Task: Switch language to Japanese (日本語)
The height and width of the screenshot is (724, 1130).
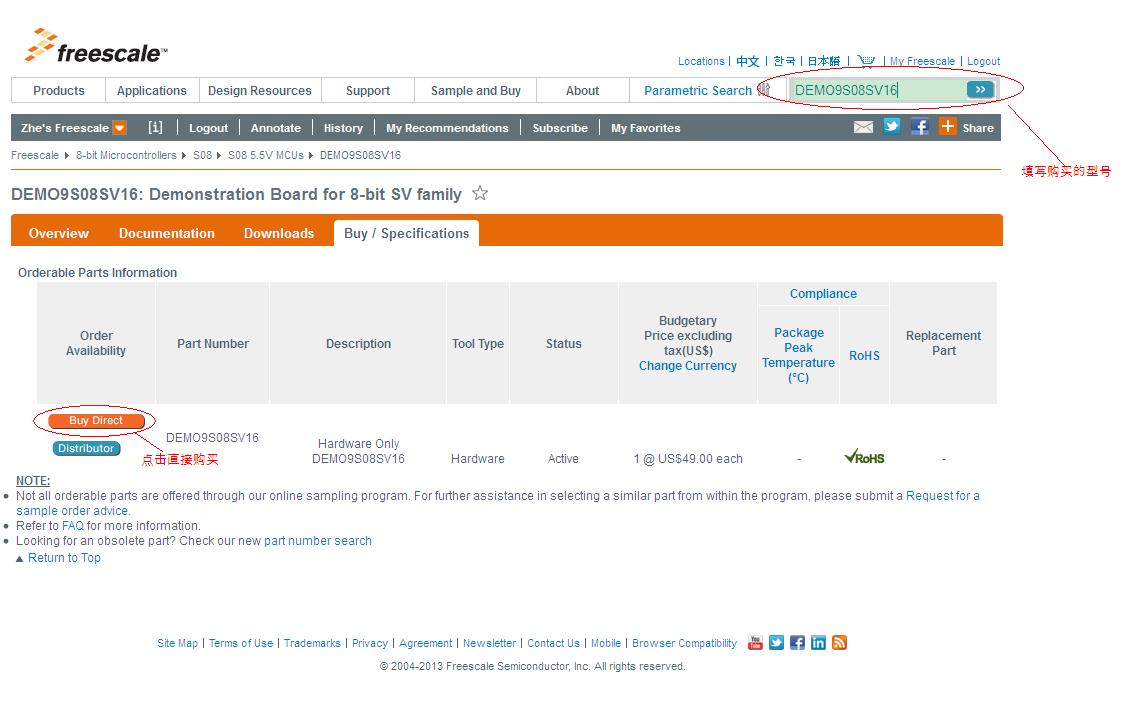Action: 824,61
